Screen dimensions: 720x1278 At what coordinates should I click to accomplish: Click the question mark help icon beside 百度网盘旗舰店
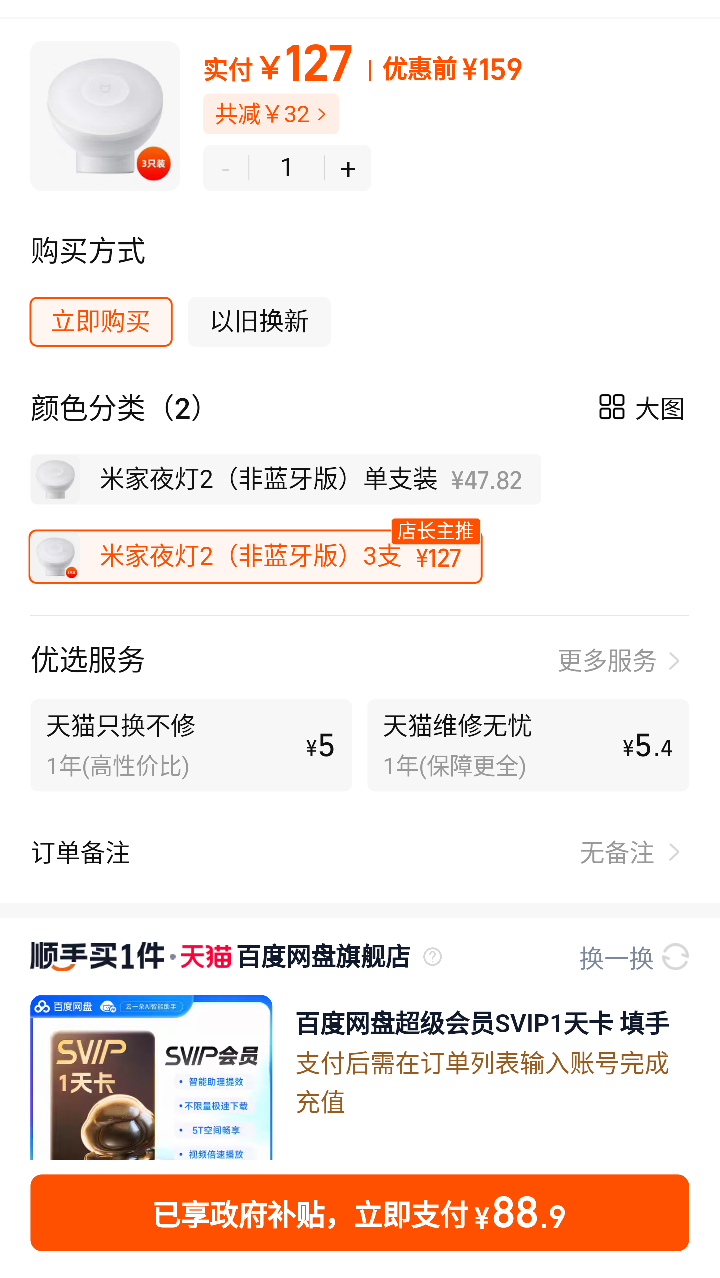tap(432, 957)
